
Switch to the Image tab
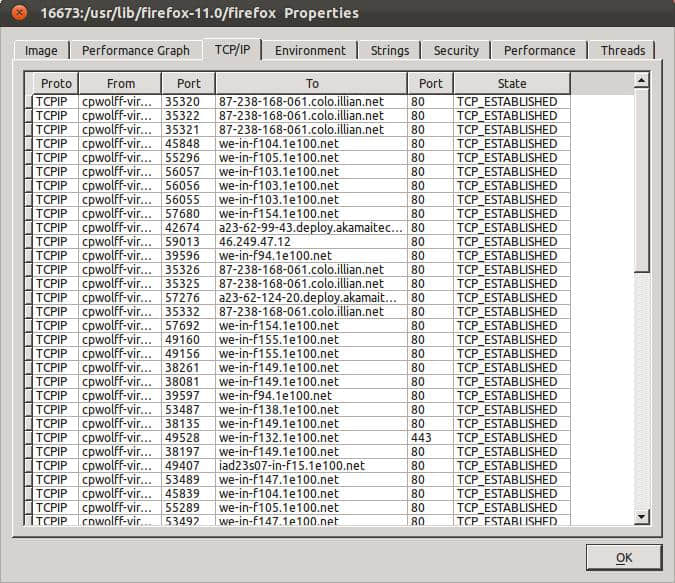point(41,50)
